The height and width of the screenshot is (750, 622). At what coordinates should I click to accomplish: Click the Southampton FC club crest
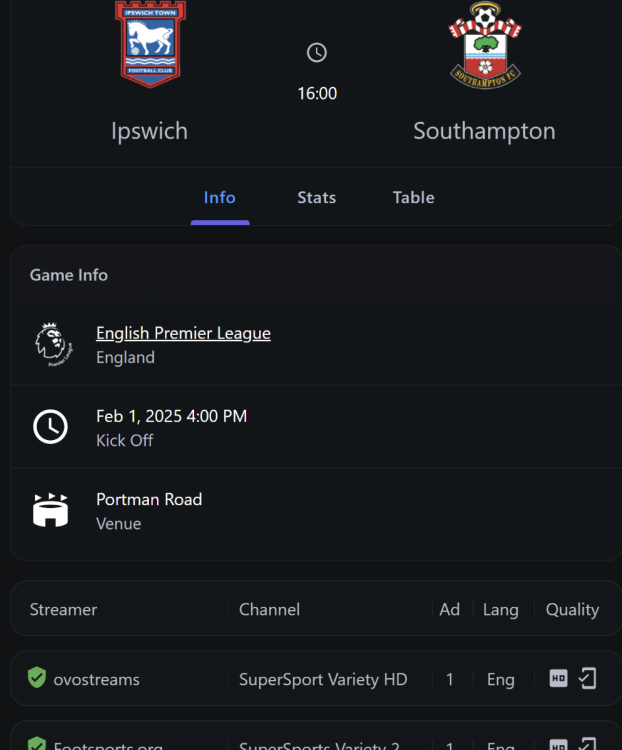485,44
